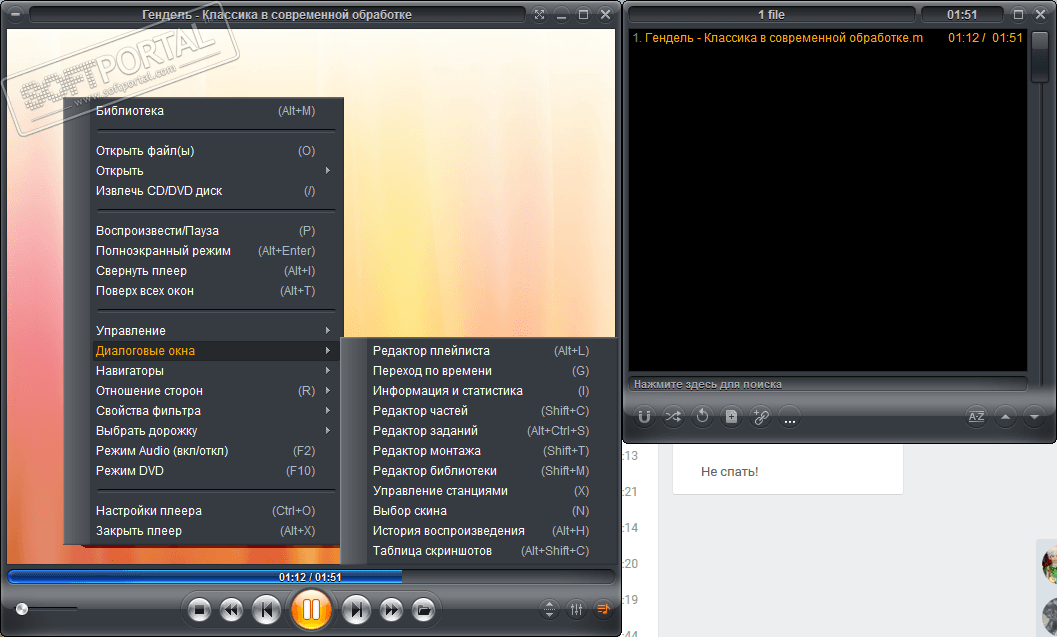Move playlist item up
The image size is (1057, 637).
click(1005, 417)
